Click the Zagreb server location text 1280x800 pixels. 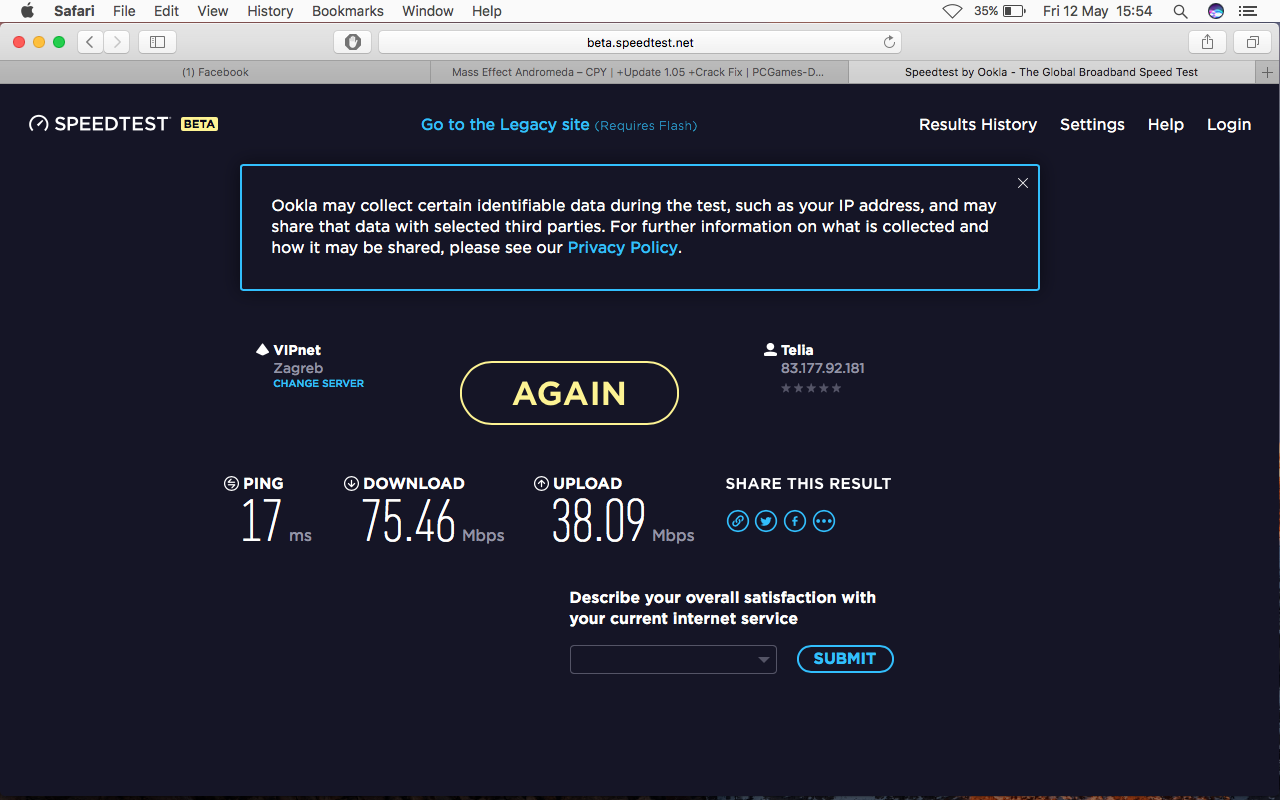click(298, 368)
